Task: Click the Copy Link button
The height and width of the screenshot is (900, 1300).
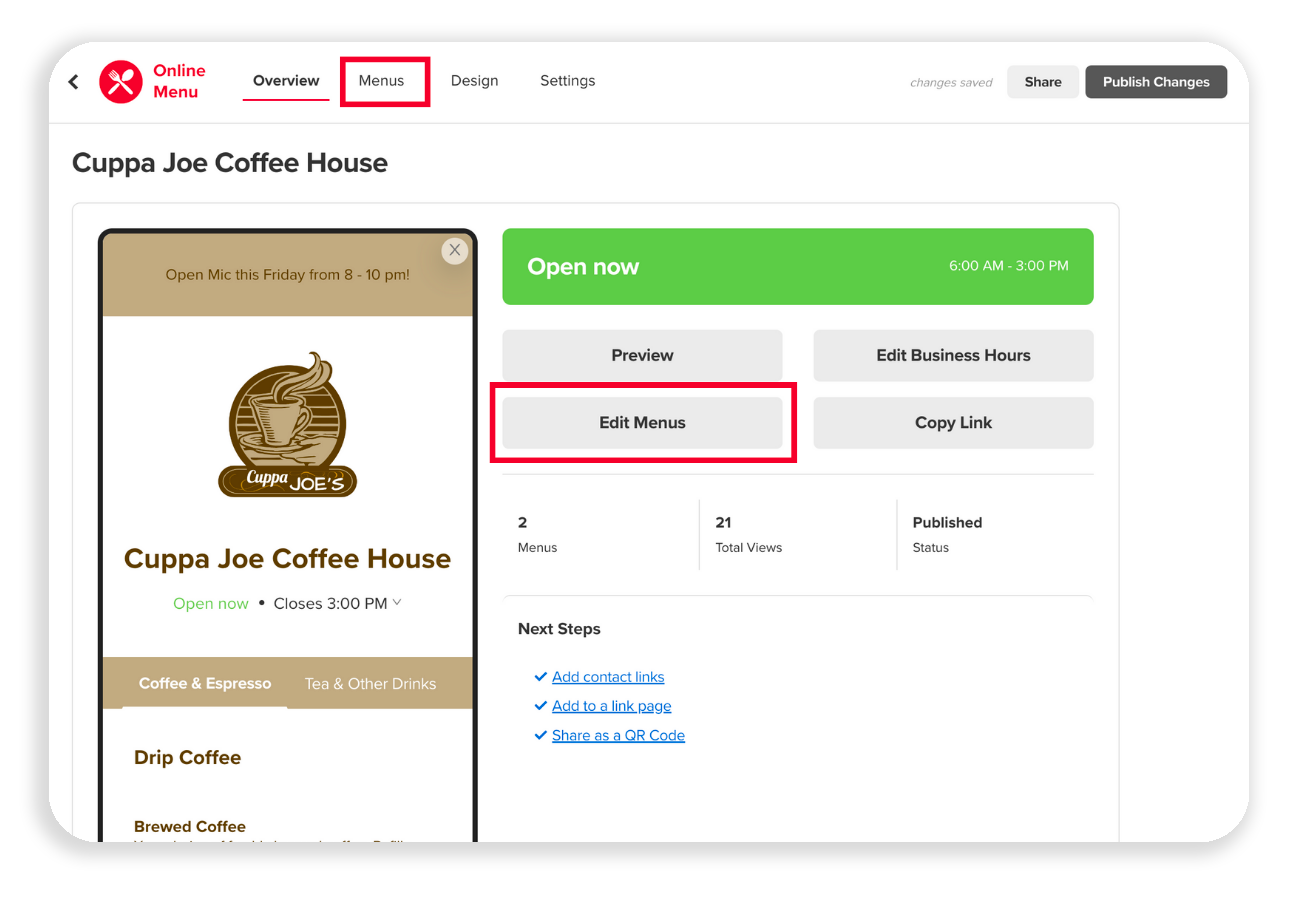Action: 953,423
